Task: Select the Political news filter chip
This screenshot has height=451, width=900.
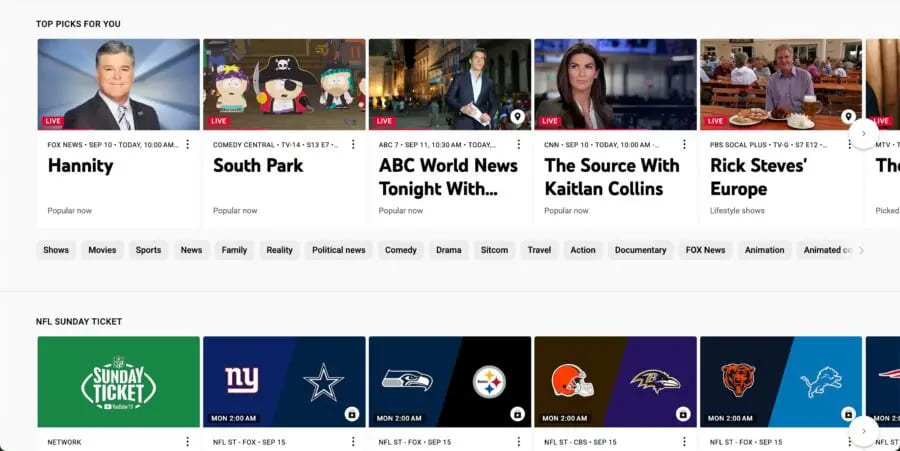Action: pos(338,250)
